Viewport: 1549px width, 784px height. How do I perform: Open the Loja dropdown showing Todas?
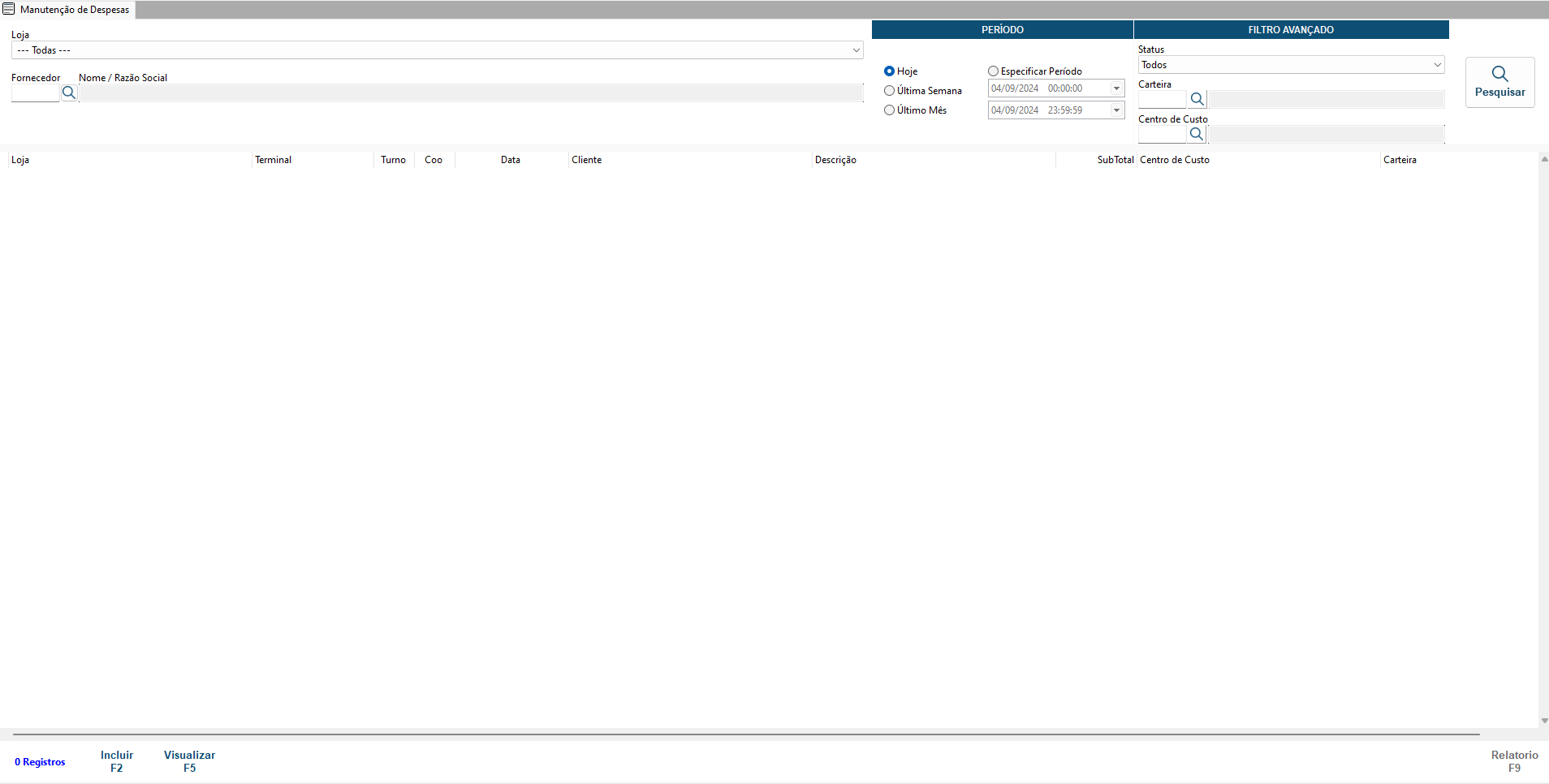[x=437, y=50]
